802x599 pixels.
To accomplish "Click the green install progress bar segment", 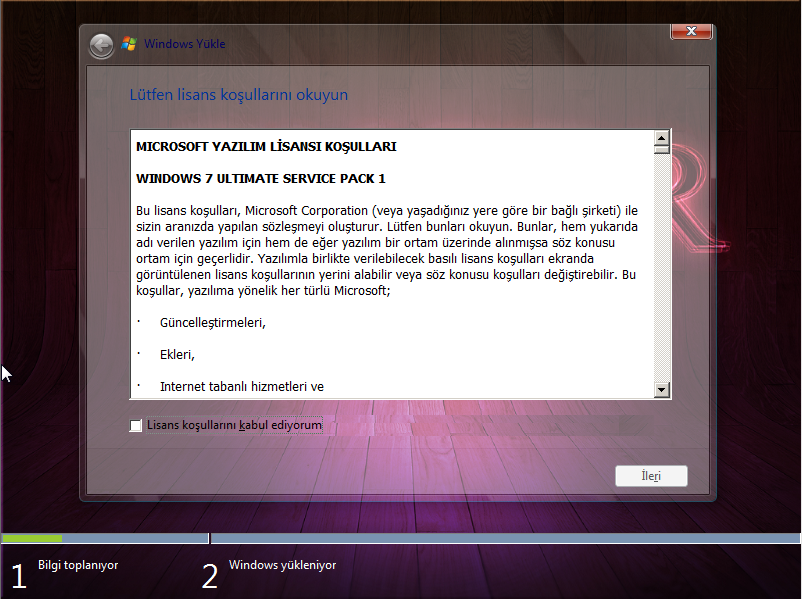I will coord(32,539).
